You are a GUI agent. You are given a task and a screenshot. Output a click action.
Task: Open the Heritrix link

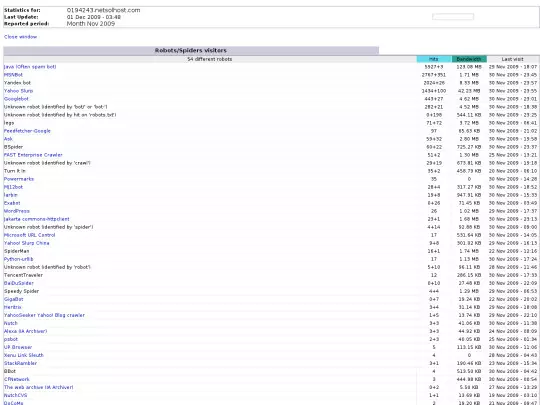pos(13,307)
